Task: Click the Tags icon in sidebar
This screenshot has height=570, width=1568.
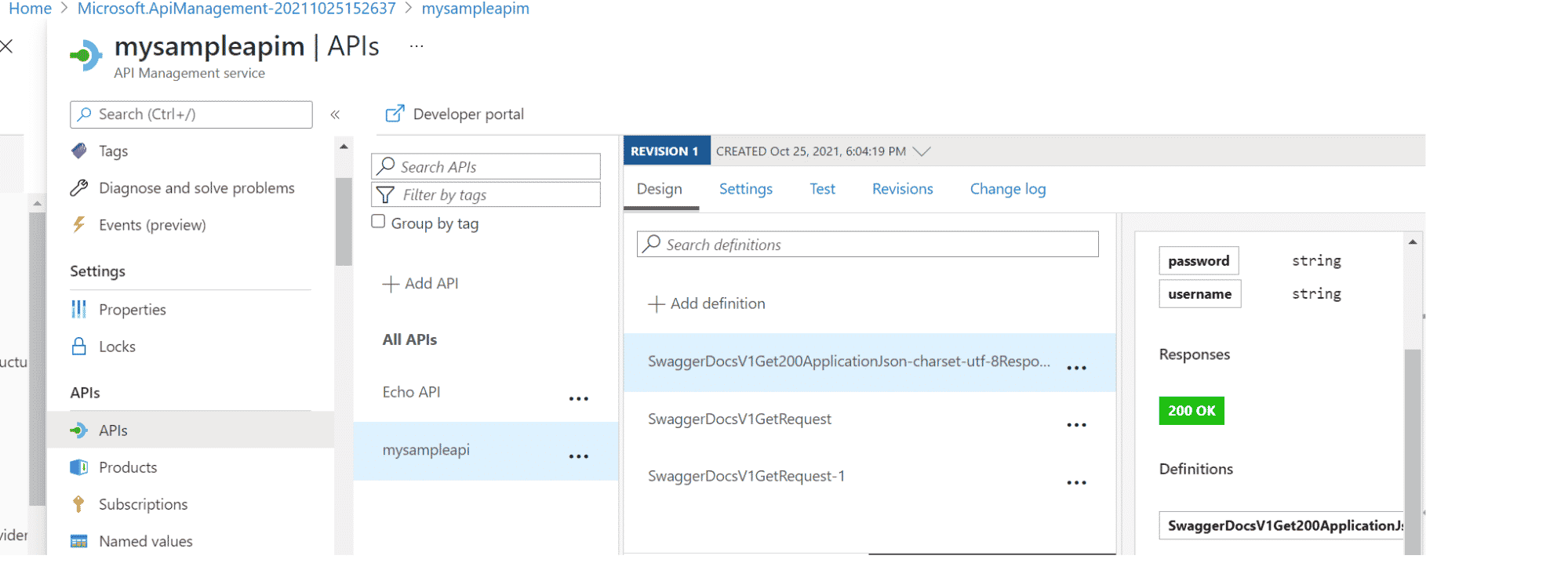Action: click(x=79, y=151)
